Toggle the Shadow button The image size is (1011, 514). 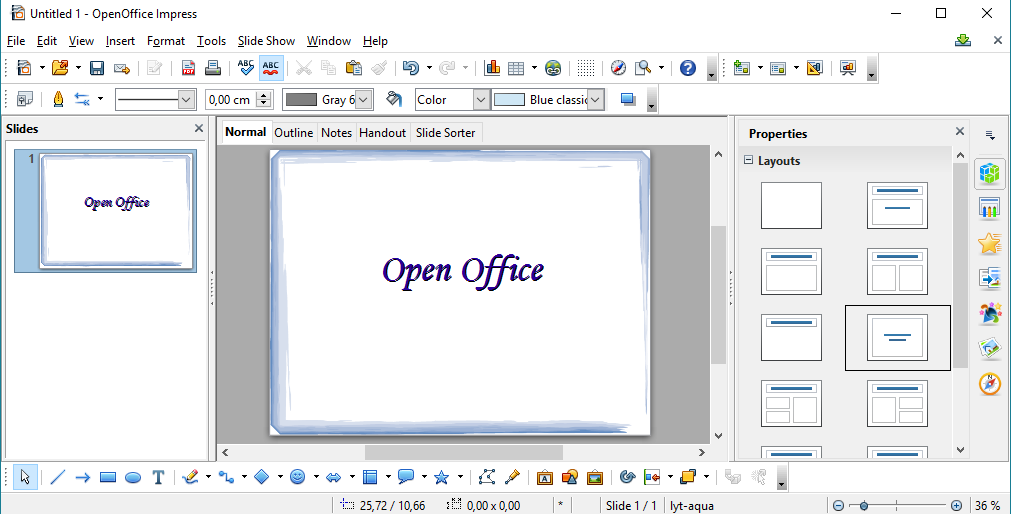[628, 99]
